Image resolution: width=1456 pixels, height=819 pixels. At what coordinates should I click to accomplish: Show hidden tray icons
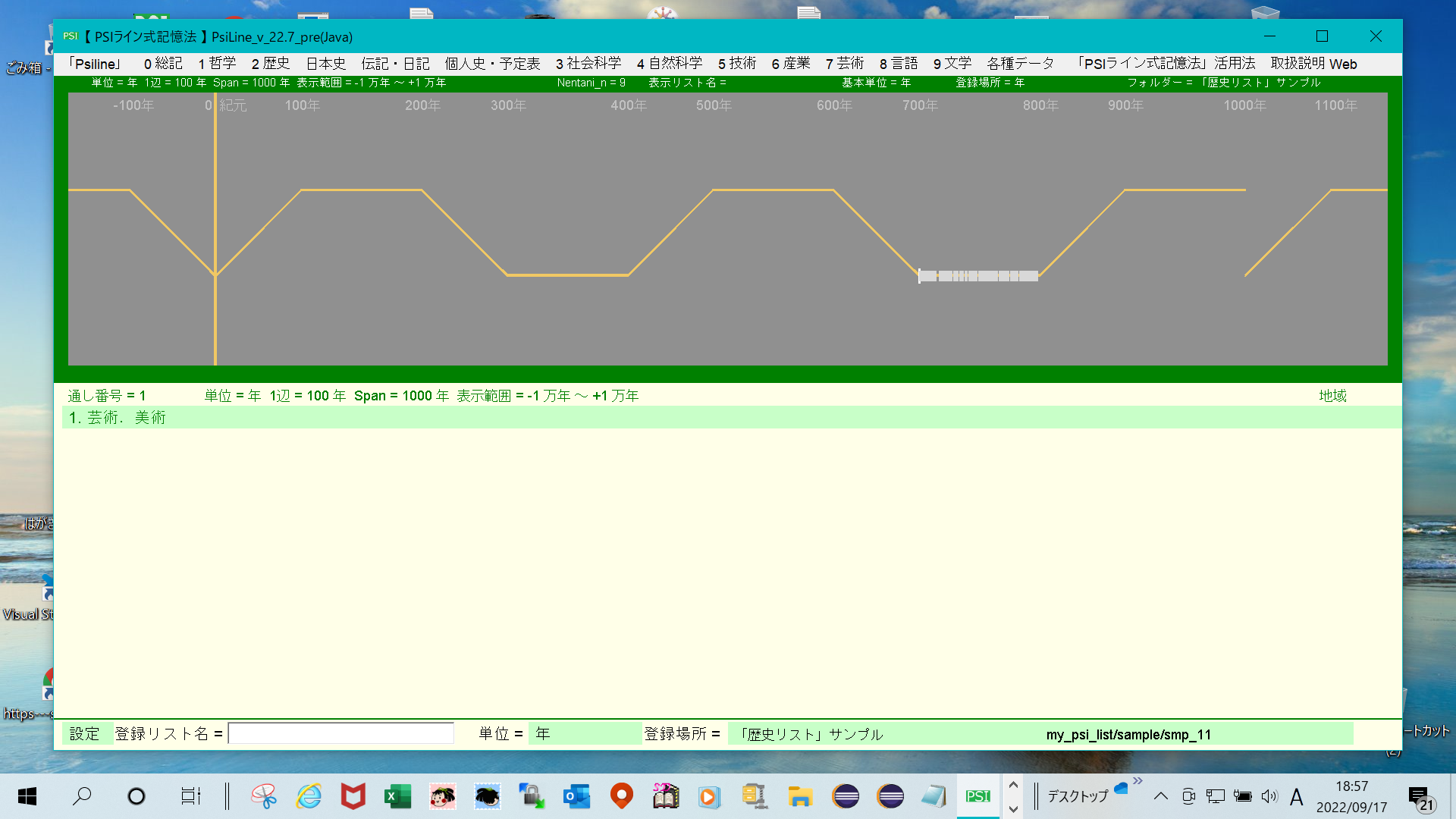[1160, 796]
